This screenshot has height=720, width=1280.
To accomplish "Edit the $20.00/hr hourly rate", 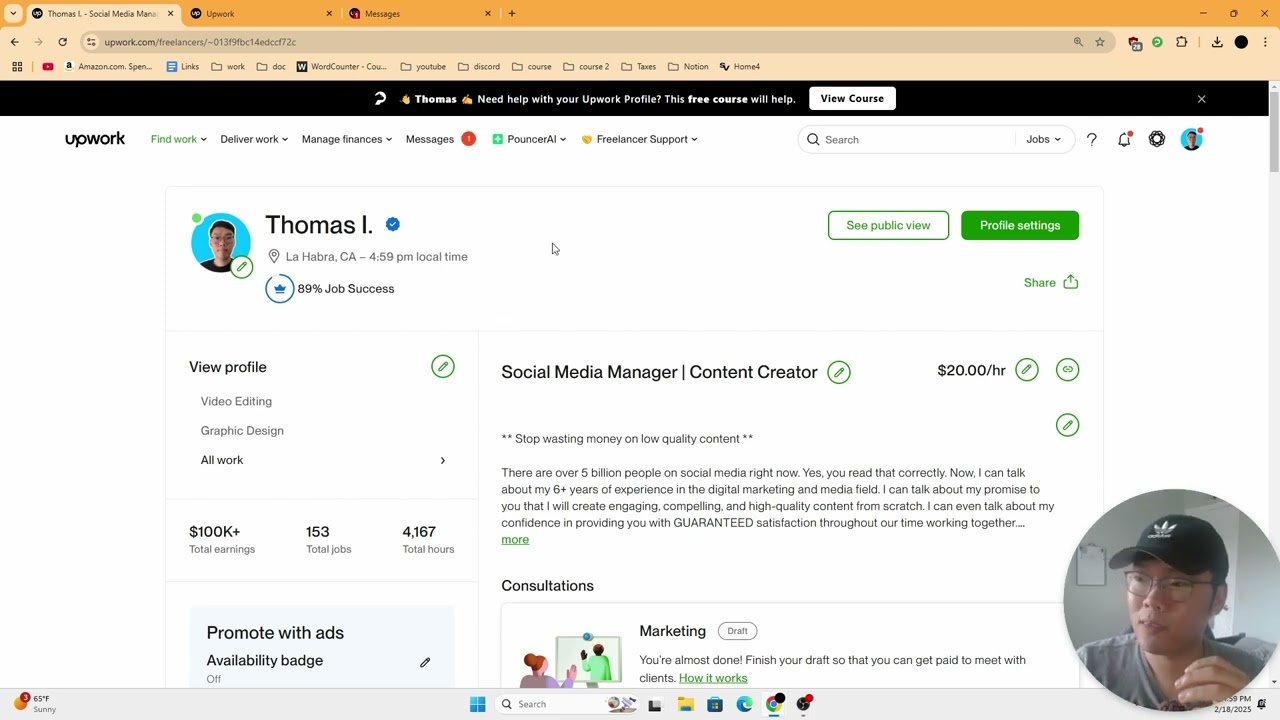I will (x=1027, y=370).
